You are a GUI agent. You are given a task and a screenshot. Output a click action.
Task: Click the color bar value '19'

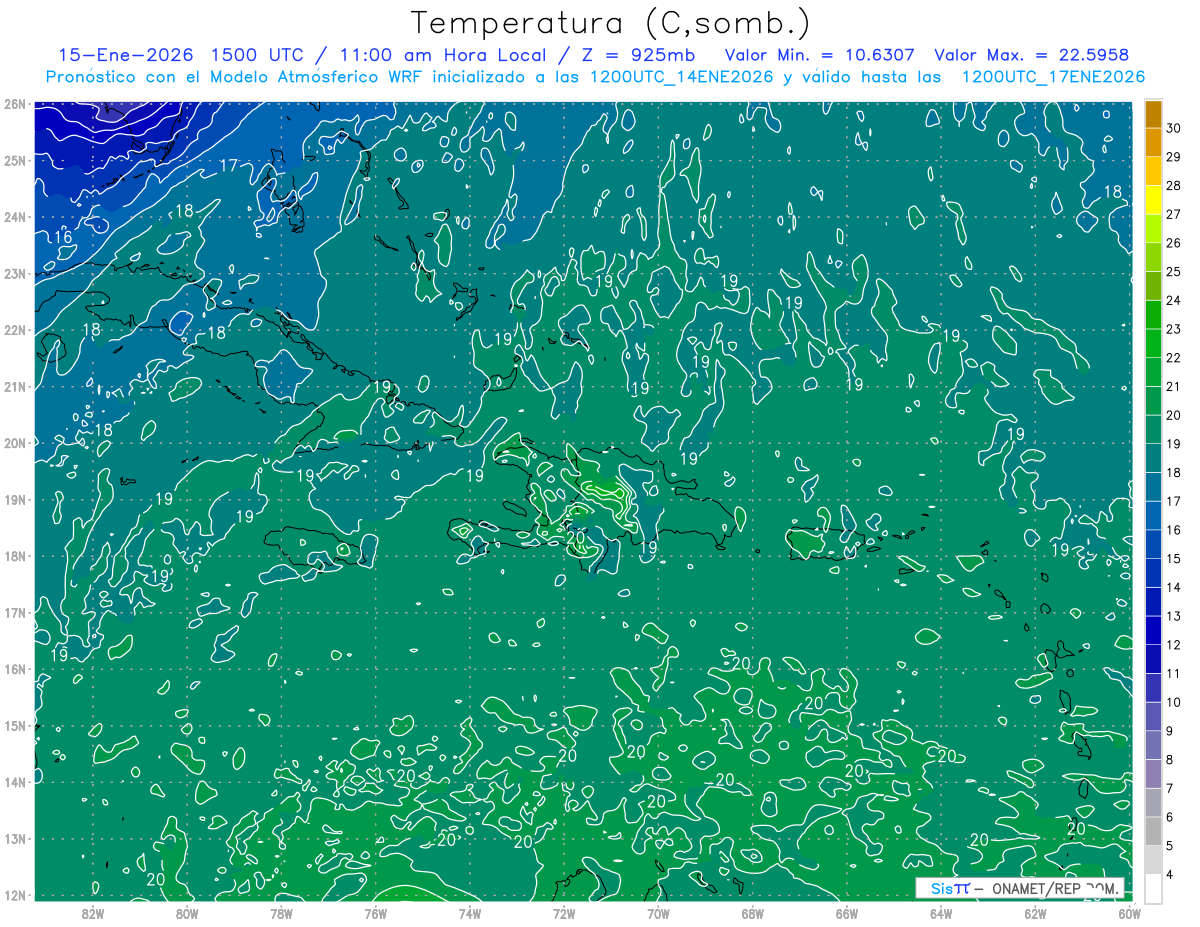[1173, 444]
